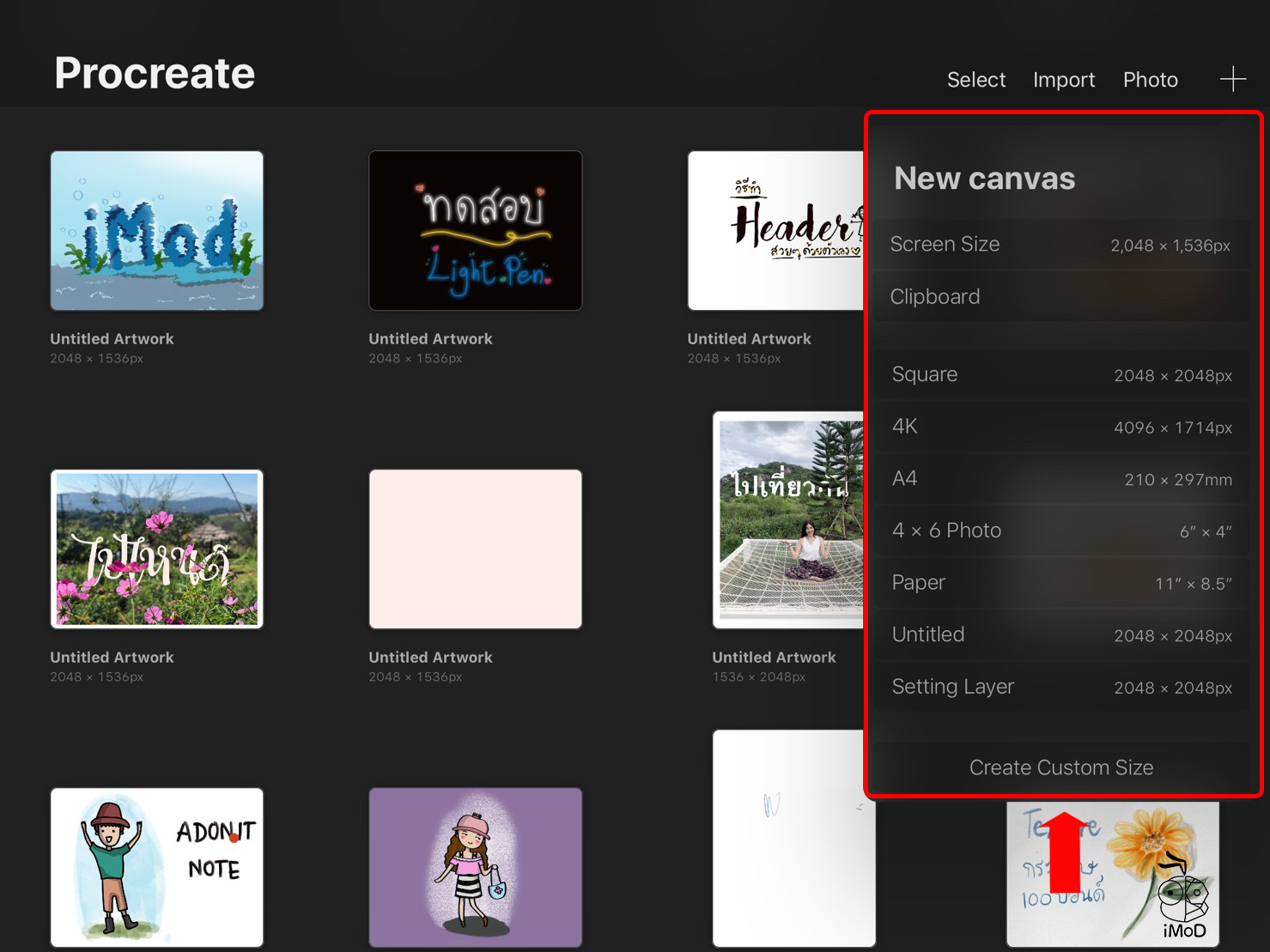Select the Setting Layer preset
The width and height of the screenshot is (1270, 952).
click(1061, 687)
